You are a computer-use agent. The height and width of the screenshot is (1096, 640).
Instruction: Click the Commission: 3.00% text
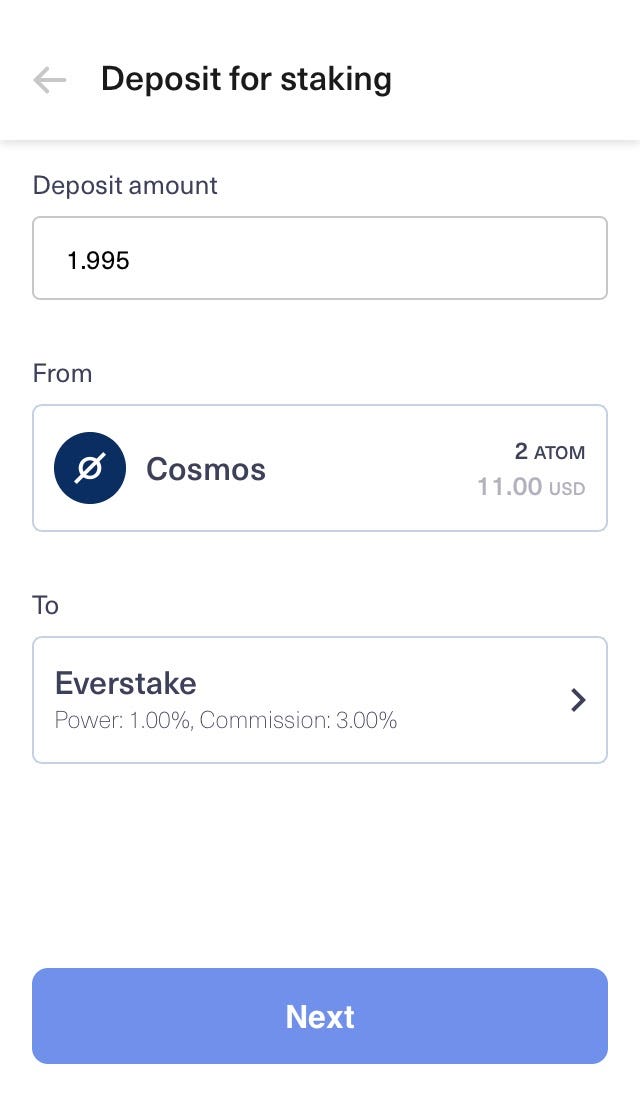[298, 720]
